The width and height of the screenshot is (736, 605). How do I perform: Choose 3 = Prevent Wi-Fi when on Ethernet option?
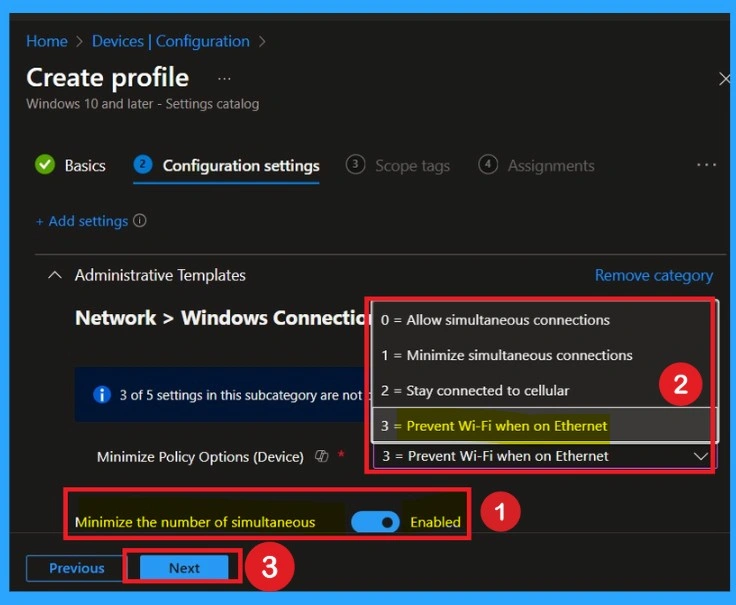click(x=543, y=426)
